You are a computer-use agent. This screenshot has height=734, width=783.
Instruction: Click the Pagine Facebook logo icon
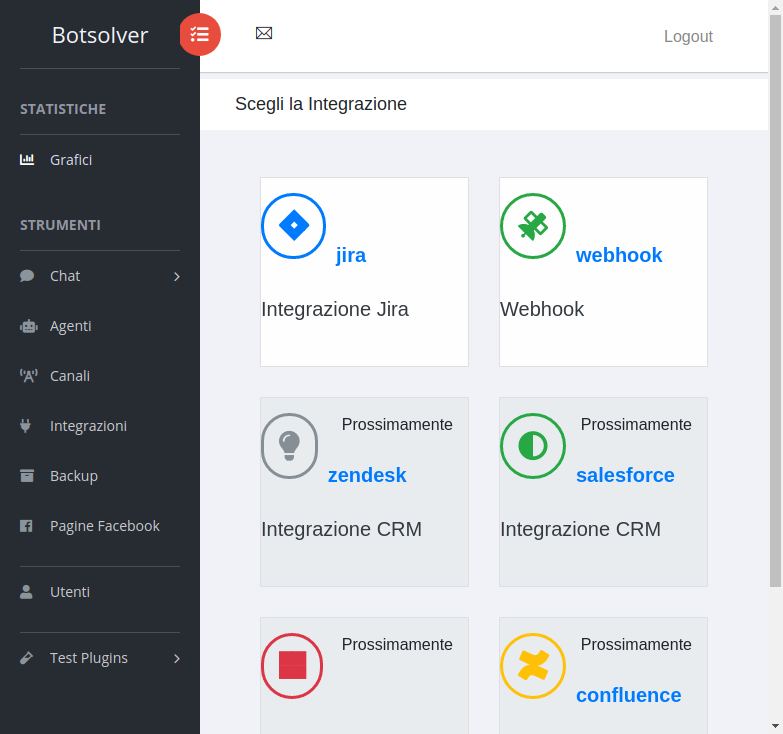coord(26,526)
